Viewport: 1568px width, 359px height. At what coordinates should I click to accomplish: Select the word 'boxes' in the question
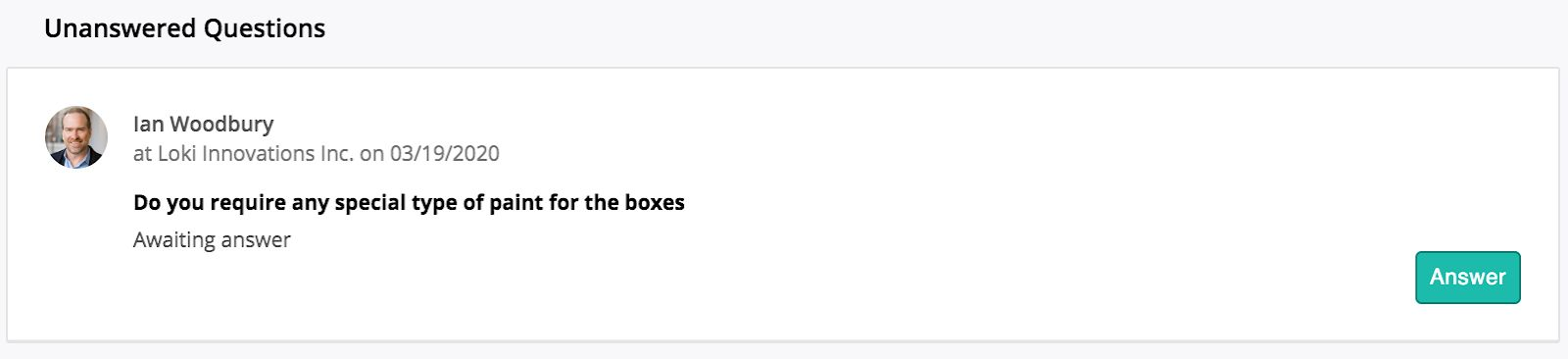(x=654, y=203)
